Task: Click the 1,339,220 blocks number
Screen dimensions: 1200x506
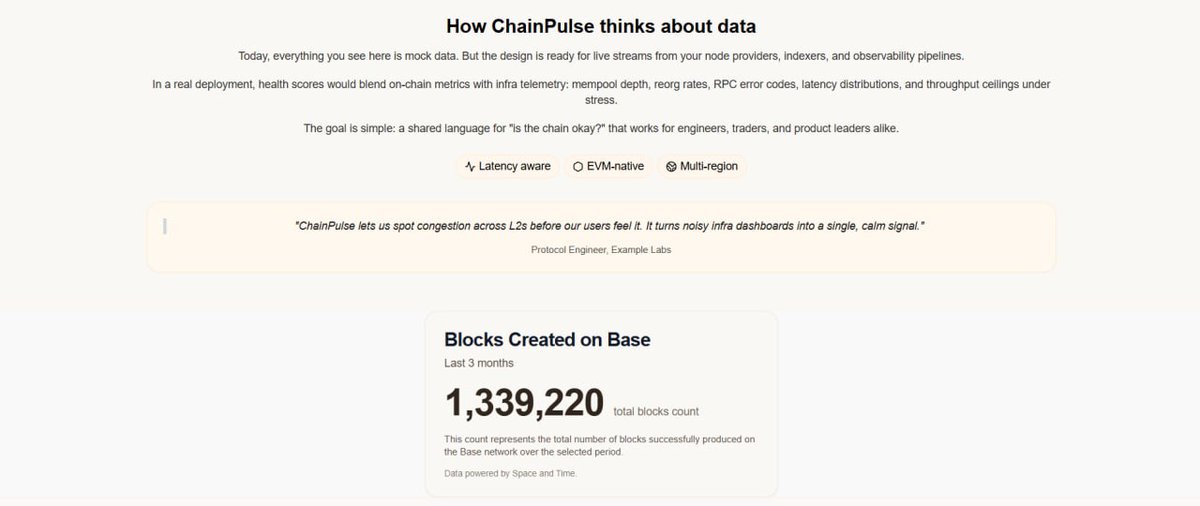Action: pos(524,403)
